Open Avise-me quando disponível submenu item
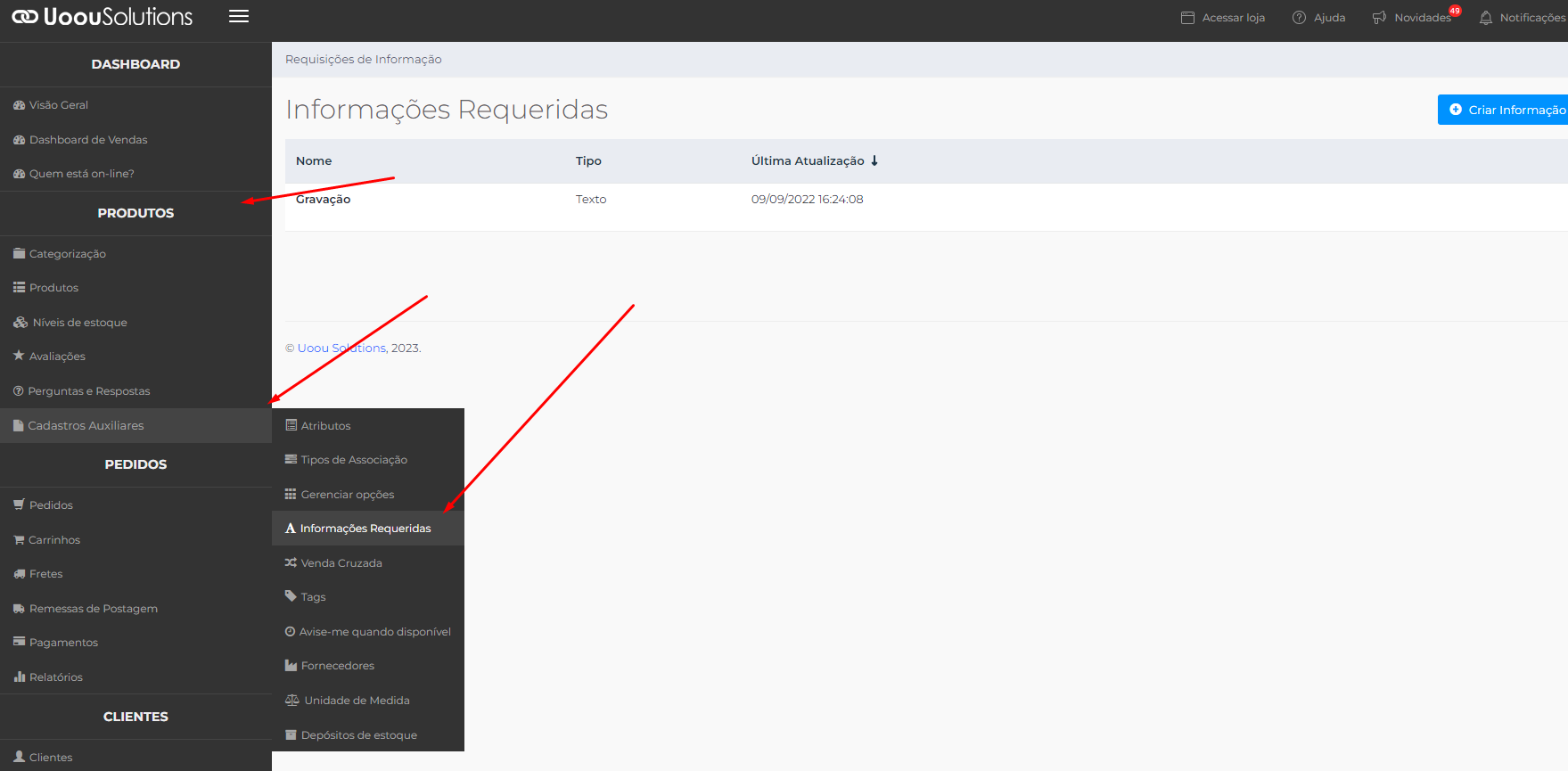This screenshot has height=771, width=1568. [367, 632]
